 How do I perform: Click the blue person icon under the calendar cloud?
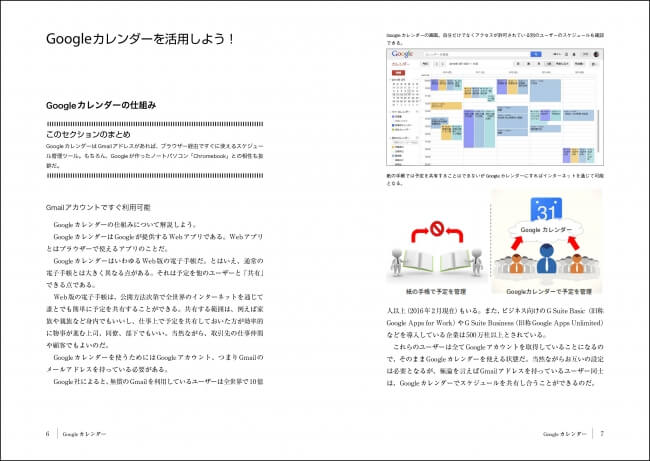tap(547, 258)
